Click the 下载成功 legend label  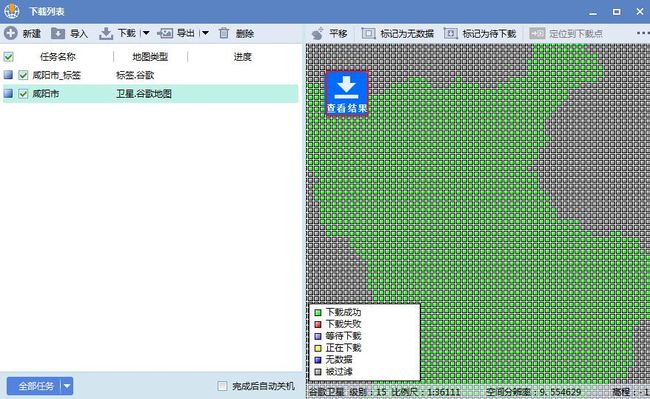pyautogui.click(x=343, y=312)
